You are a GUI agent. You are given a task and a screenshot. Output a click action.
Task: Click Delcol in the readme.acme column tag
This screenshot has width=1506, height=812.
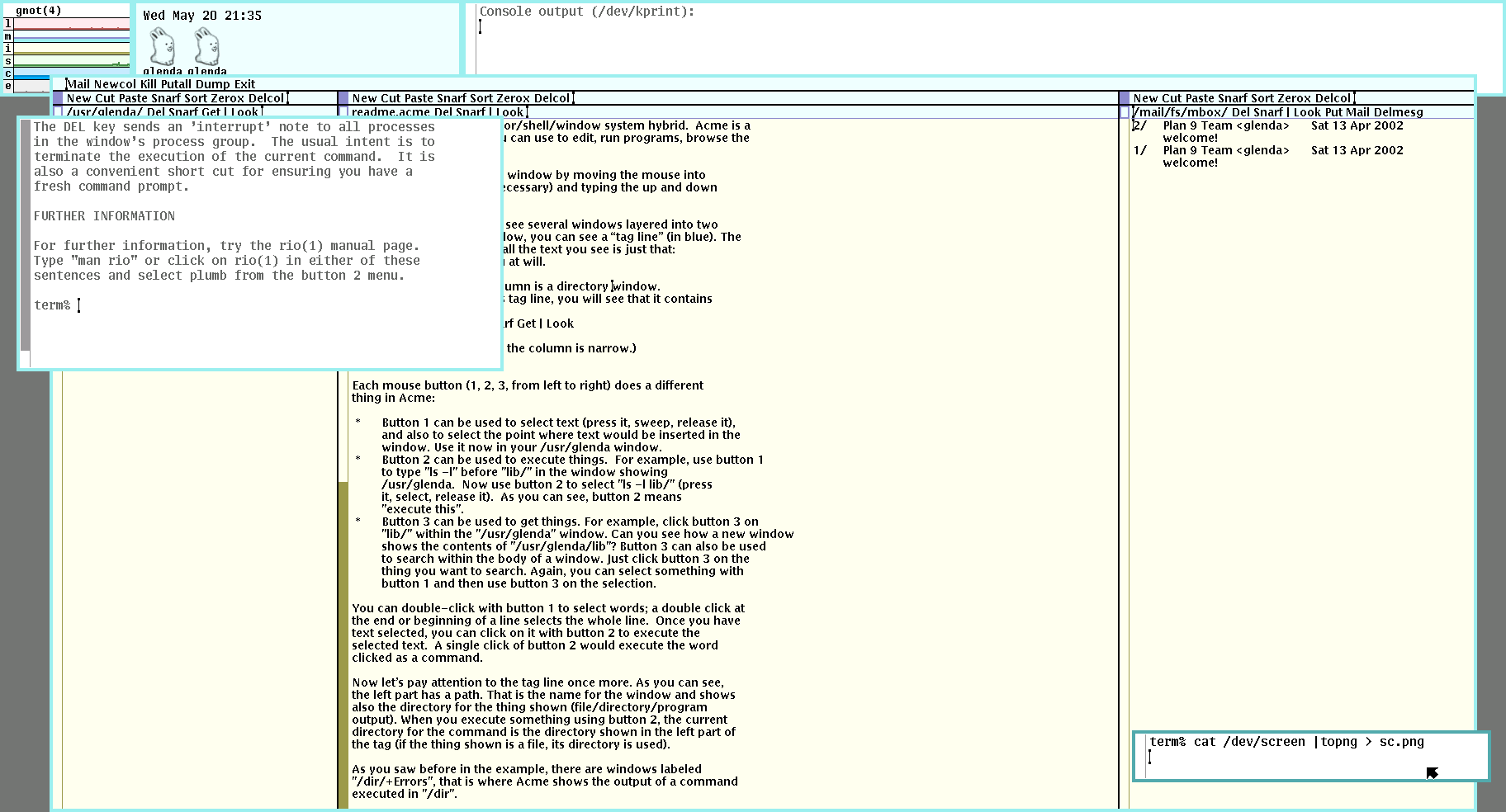coord(552,98)
